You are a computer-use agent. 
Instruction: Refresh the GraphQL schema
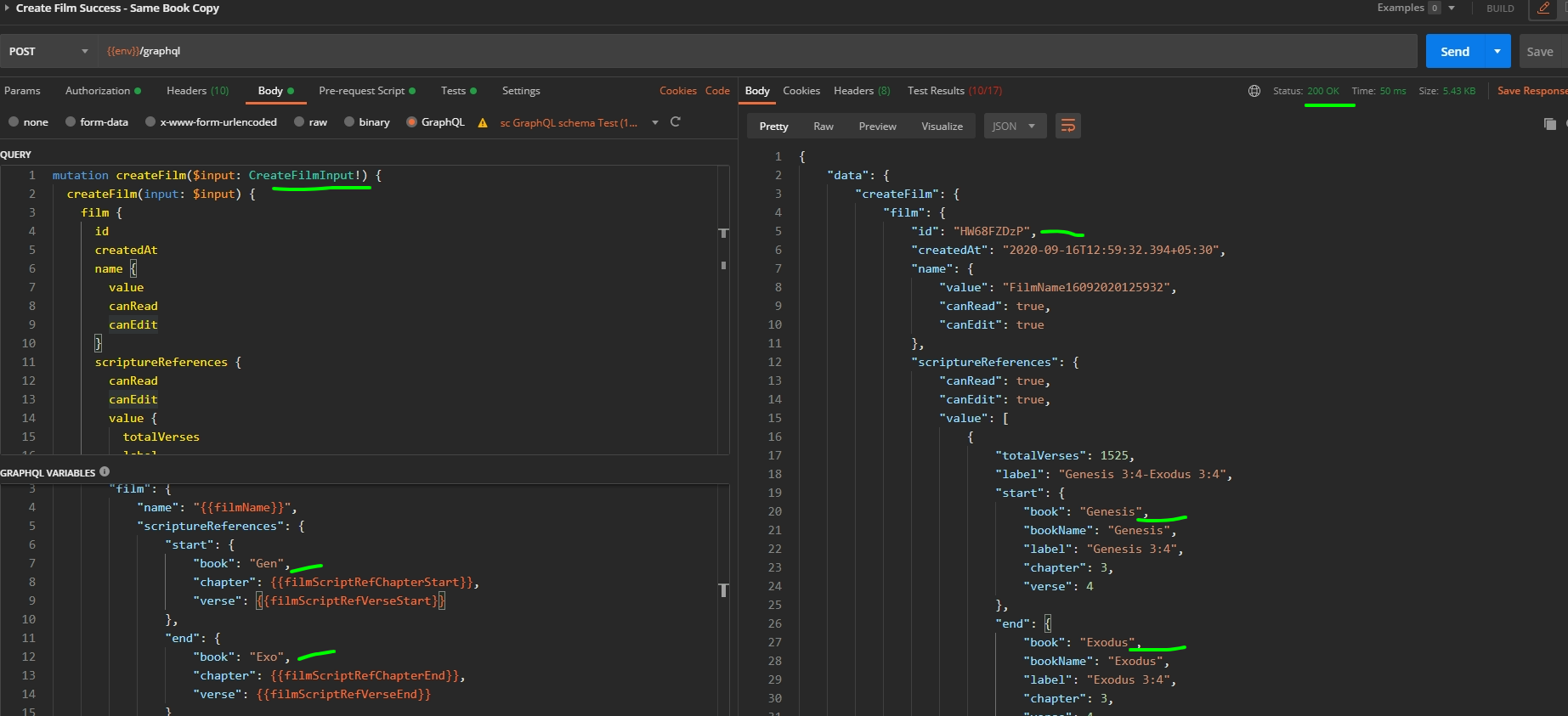tap(676, 122)
